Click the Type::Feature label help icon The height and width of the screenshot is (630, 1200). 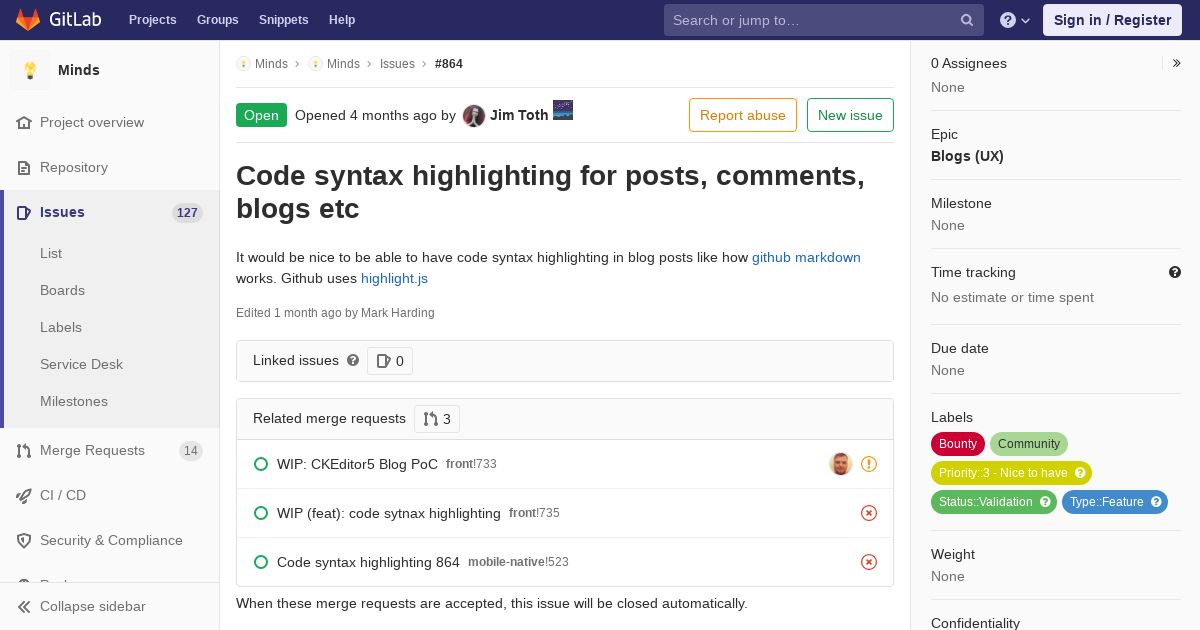pyautogui.click(x=1156, y=502)
